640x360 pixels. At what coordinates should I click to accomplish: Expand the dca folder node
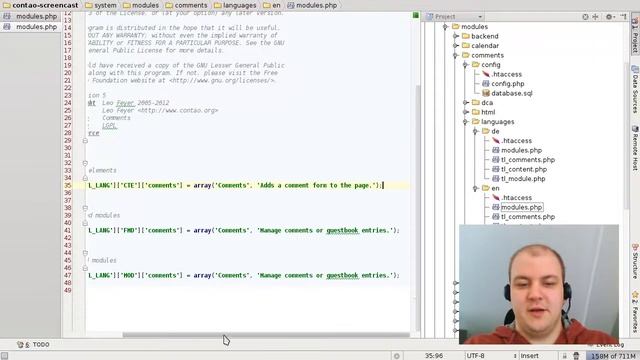[x=466, y=102]
